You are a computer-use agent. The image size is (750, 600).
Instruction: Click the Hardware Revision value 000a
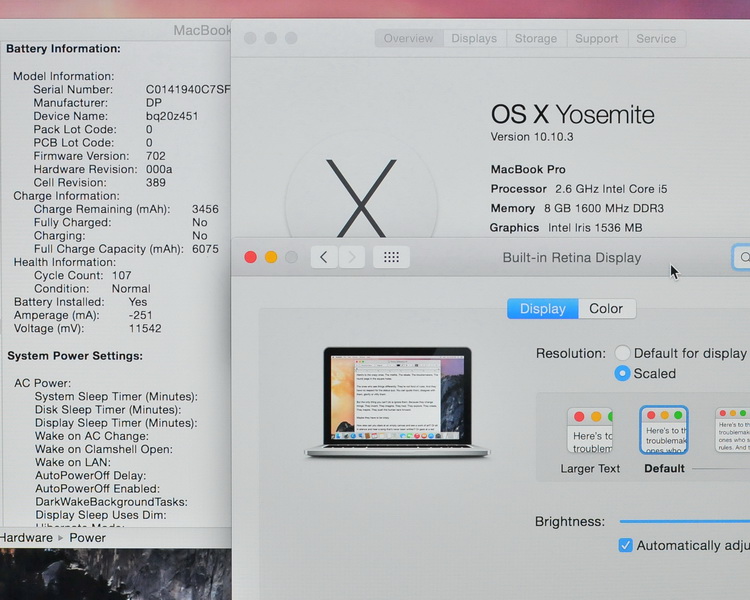(159, 169)
